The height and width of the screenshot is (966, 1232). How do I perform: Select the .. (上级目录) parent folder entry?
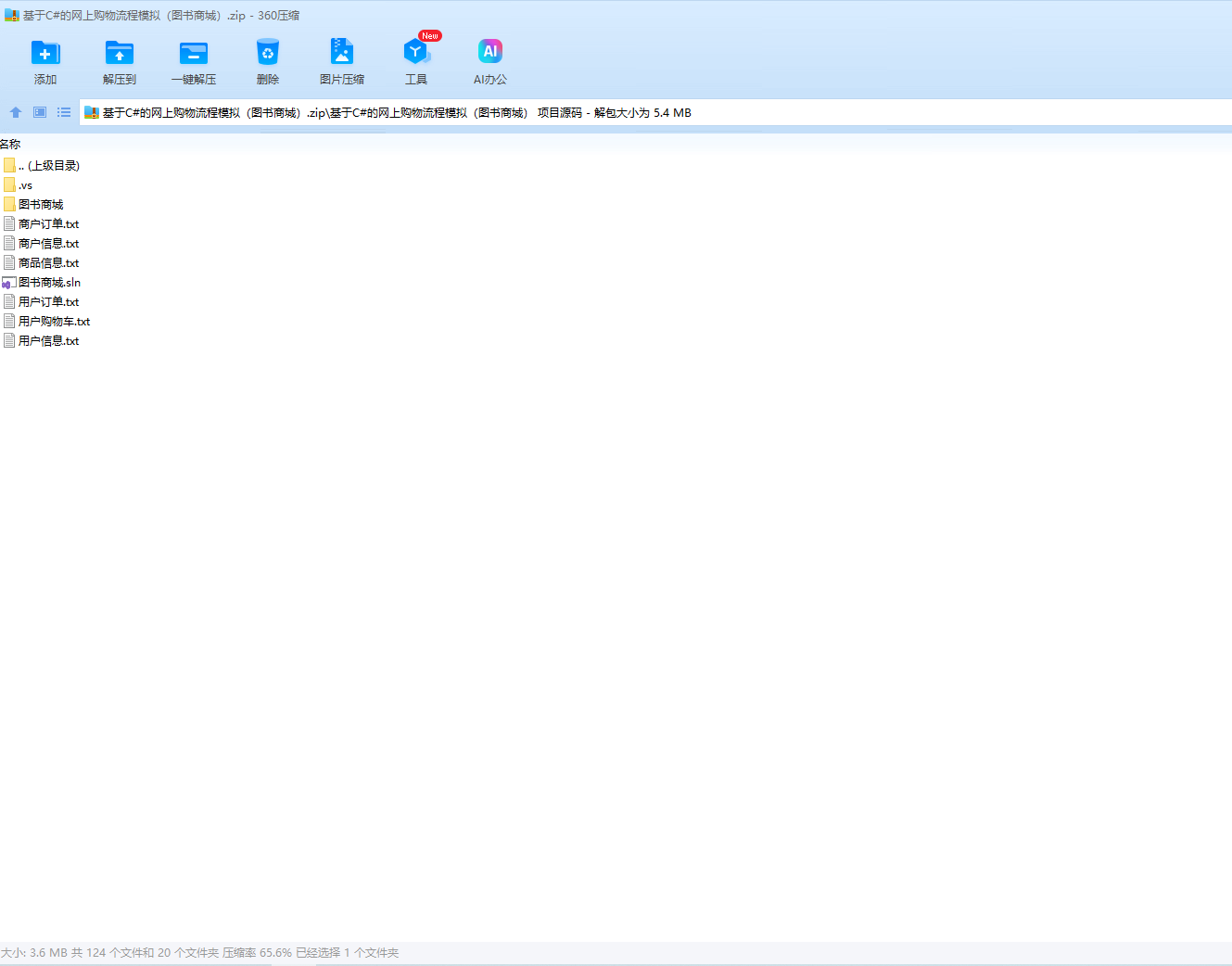pos(42,165)
